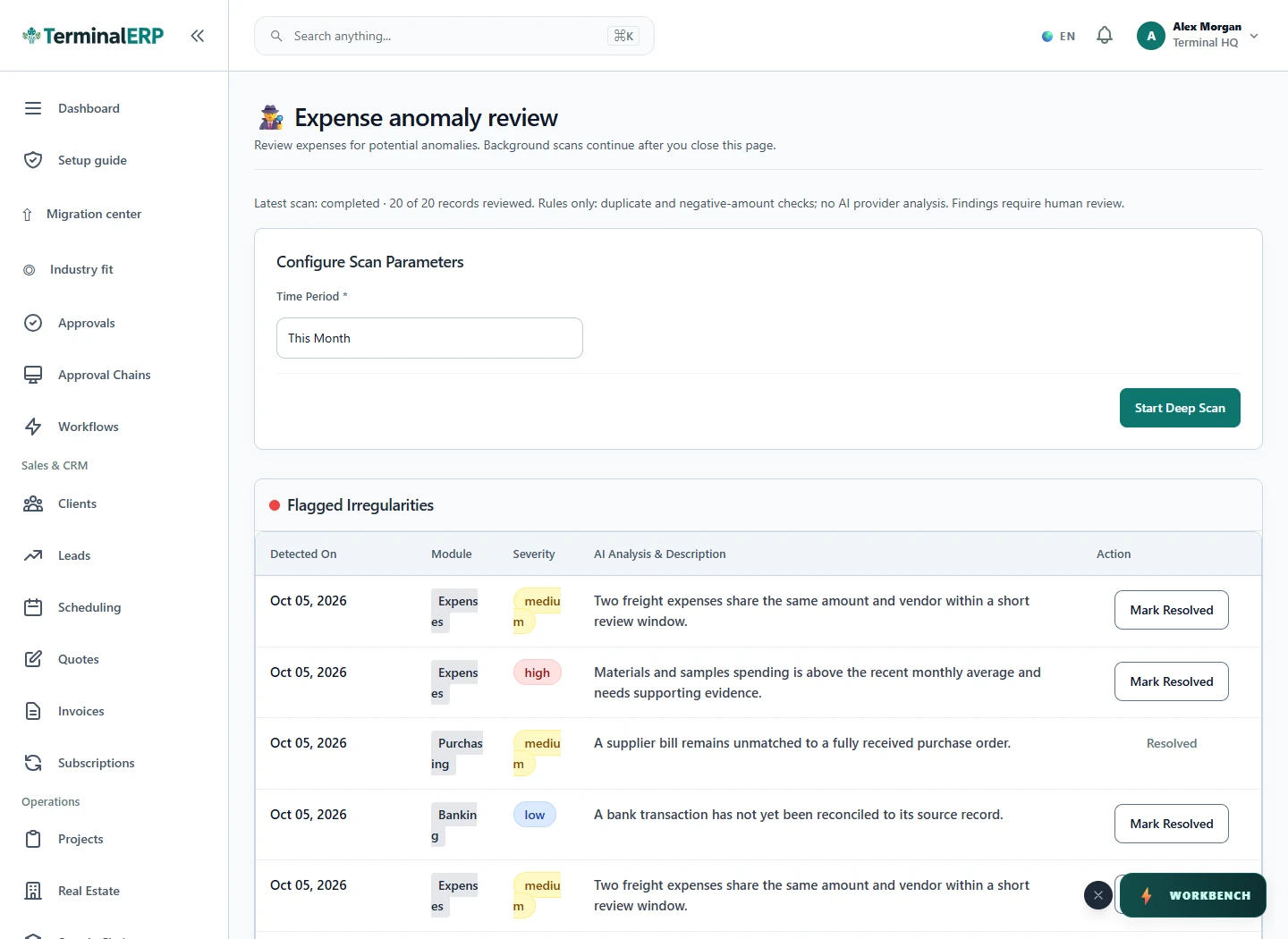Click the Migration center upload icon
1288x939 pixels.
[28, 215]
